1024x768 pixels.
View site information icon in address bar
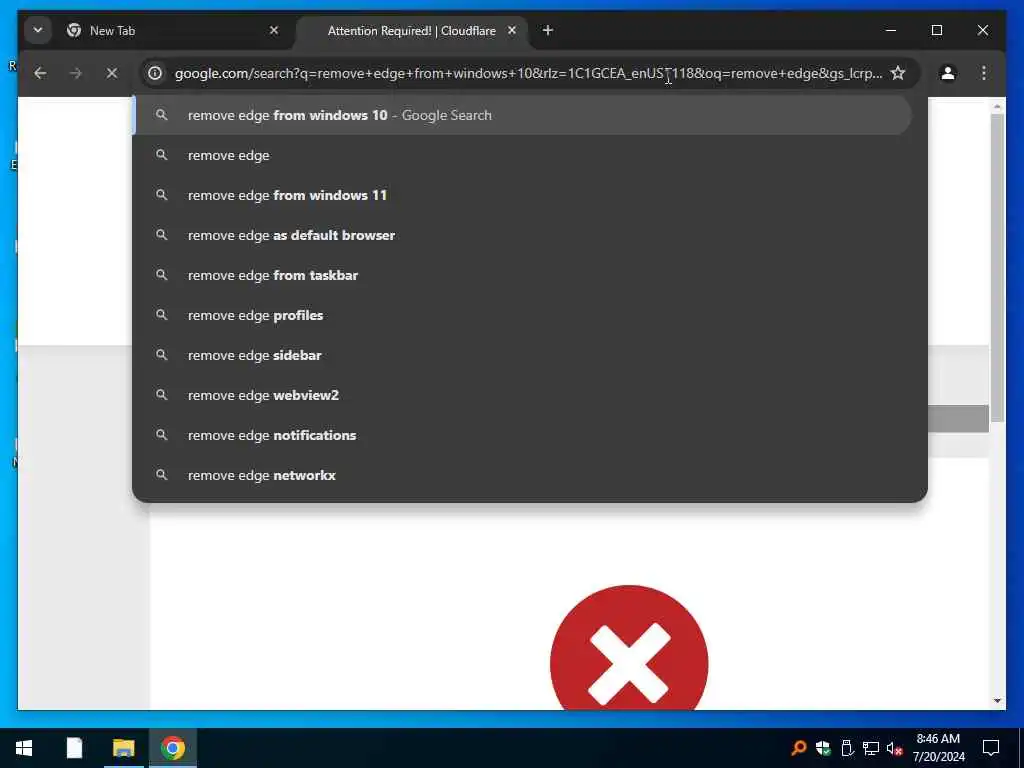(x=155, y=73)
